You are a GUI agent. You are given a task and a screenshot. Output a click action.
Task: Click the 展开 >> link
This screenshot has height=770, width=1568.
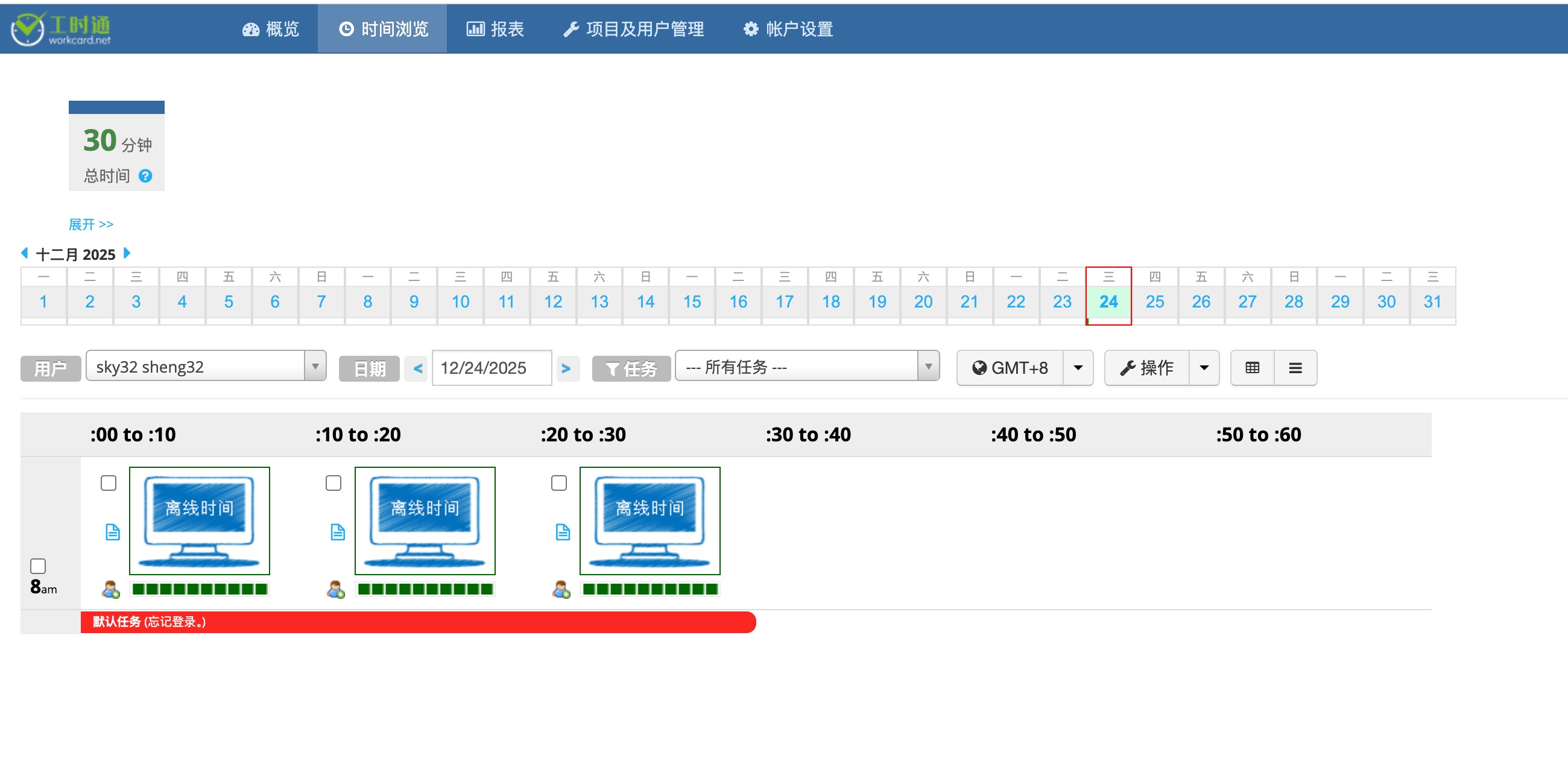coord(90,224)
